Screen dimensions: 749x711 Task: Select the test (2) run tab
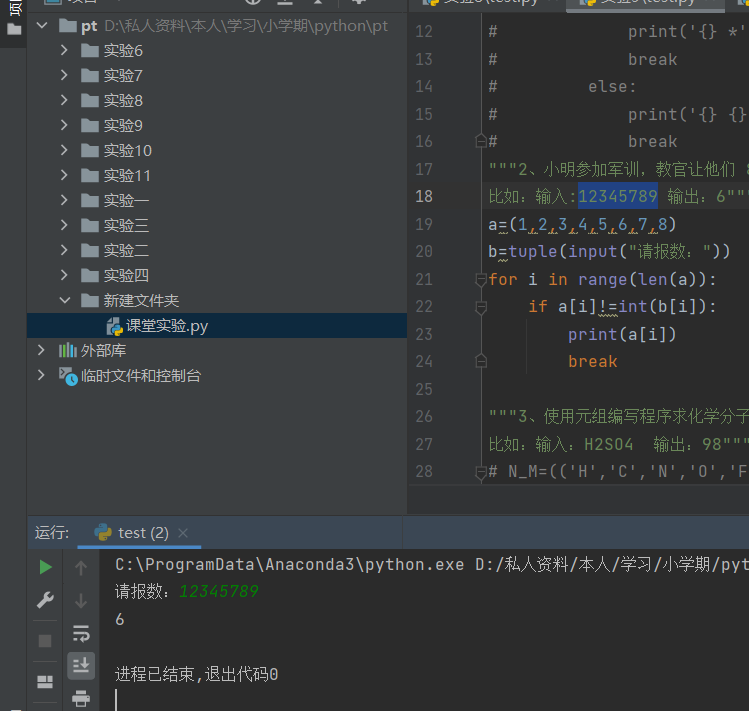click(139, 533)
